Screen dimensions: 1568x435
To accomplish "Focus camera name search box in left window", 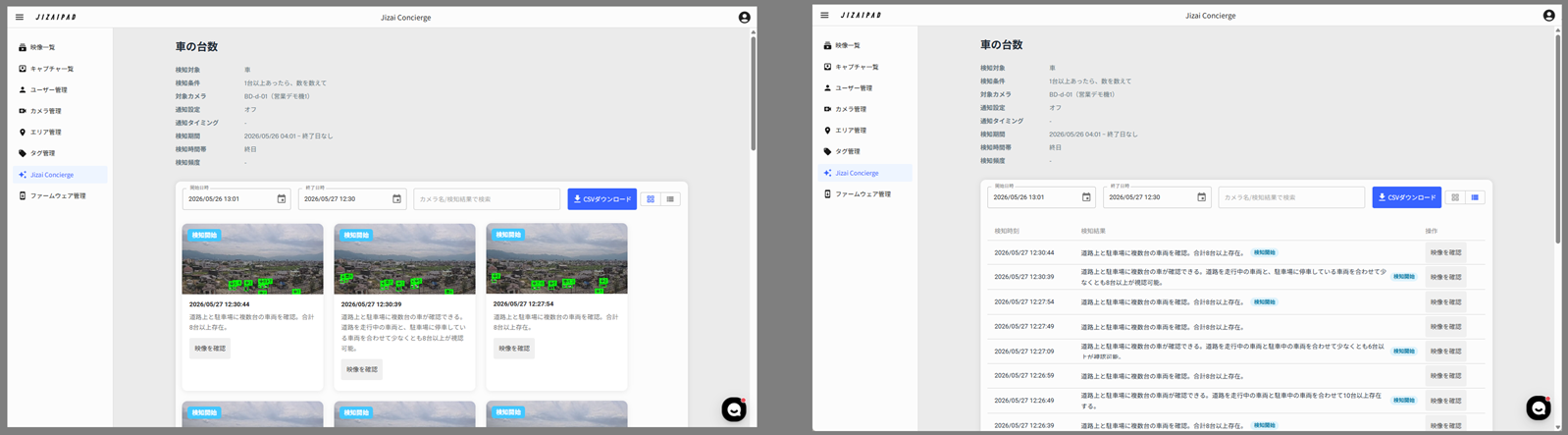I will (x=487, y=198).
